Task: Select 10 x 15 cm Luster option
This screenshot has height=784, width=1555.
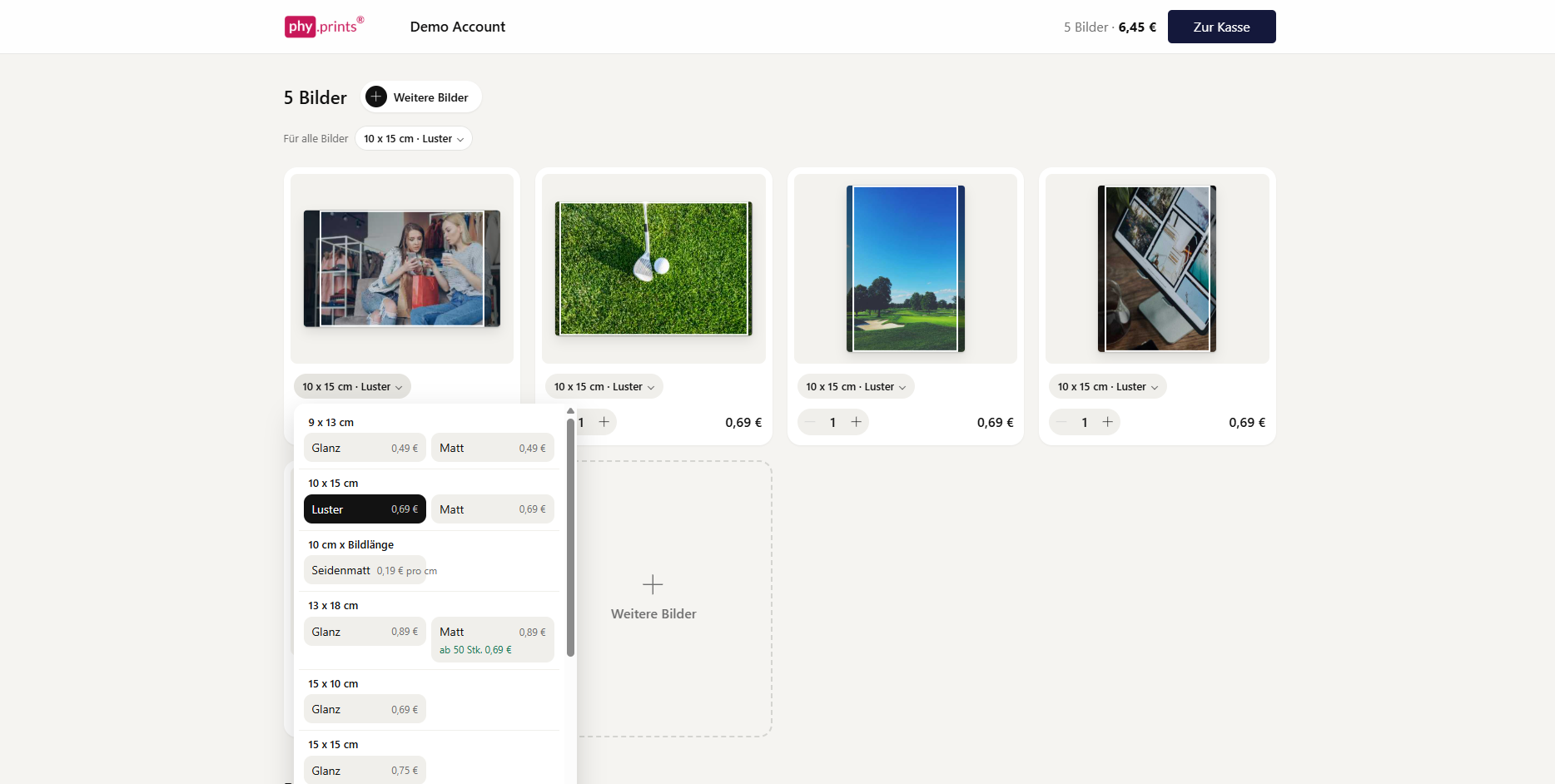Action: [365, 509]
